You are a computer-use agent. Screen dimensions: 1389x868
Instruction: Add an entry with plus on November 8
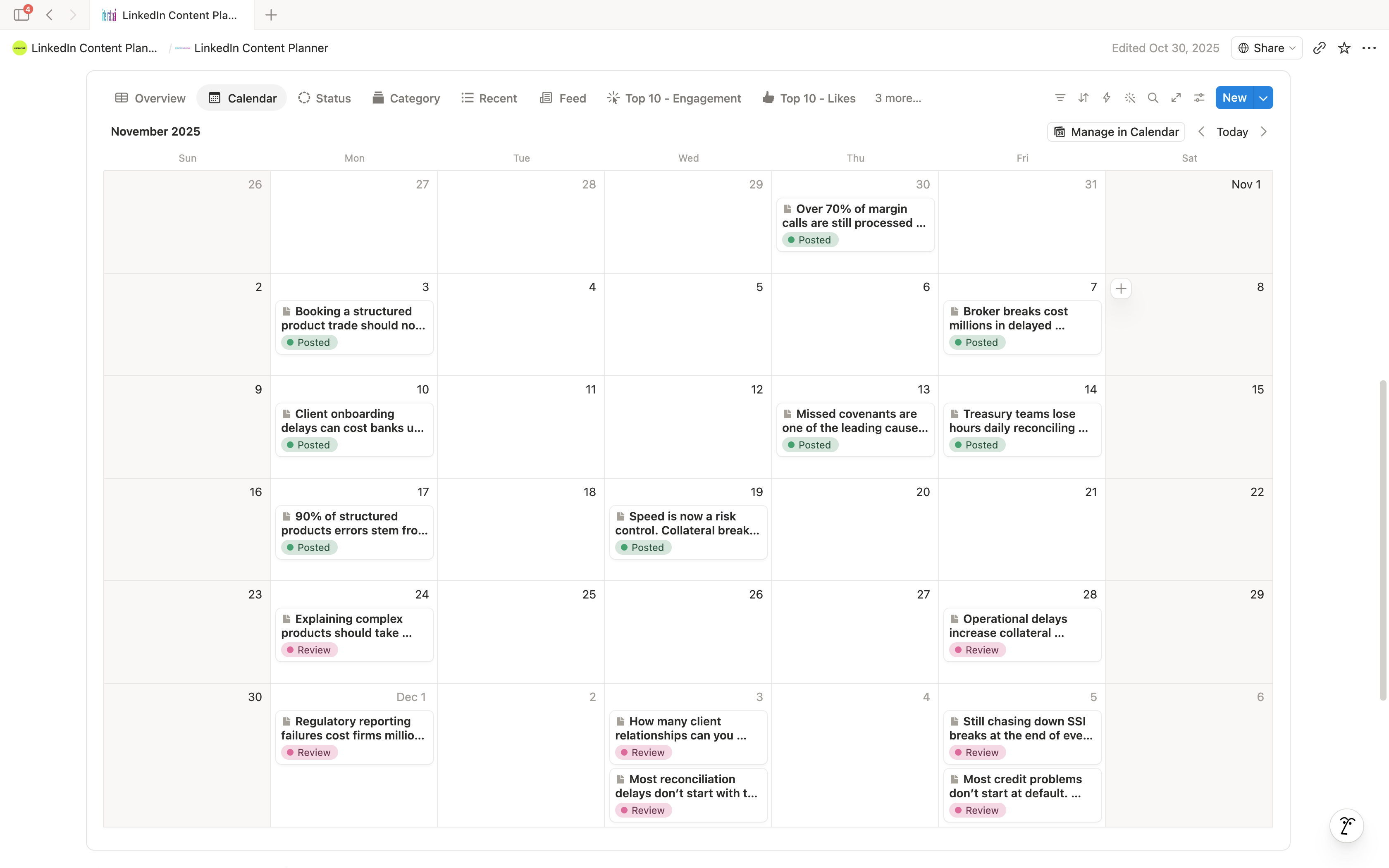[x=1121, y=289]
